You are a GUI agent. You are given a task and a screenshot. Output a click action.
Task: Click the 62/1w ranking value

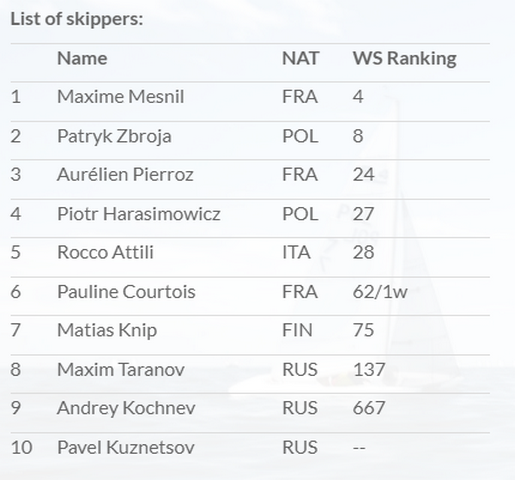380,292
